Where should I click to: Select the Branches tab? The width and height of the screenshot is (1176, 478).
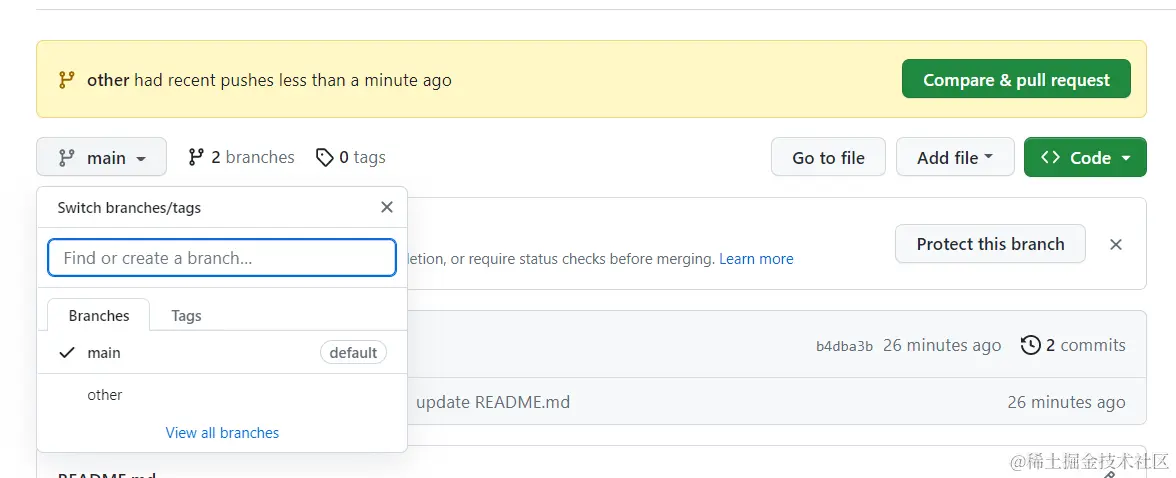coord(99,315)
